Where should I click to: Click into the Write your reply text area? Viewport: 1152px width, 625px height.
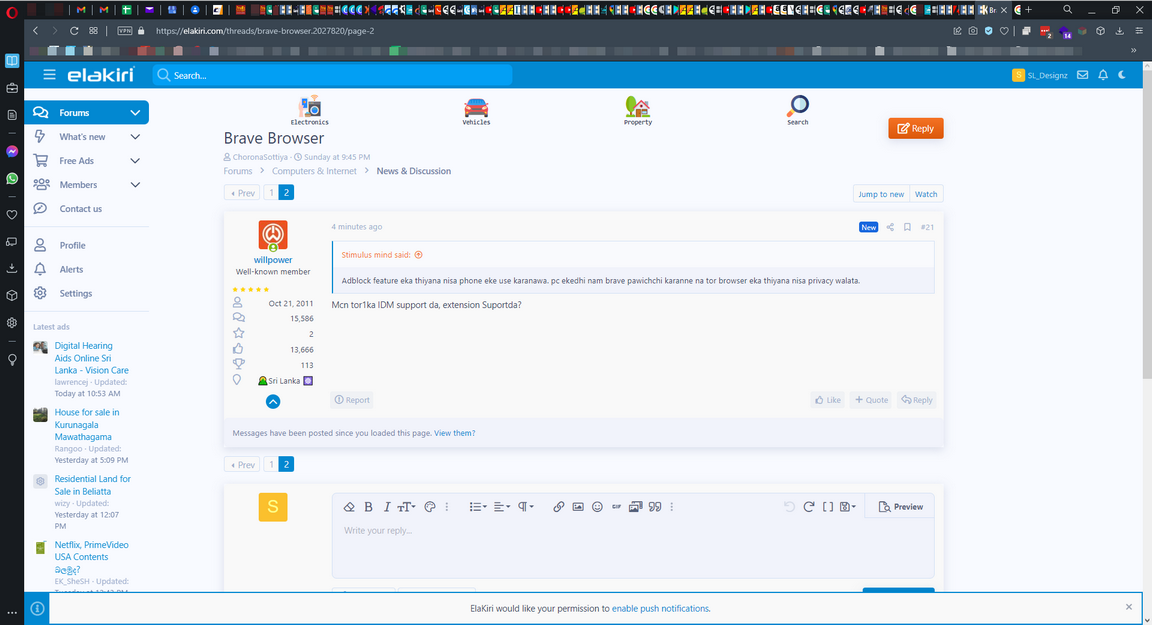tap(633, 547)
